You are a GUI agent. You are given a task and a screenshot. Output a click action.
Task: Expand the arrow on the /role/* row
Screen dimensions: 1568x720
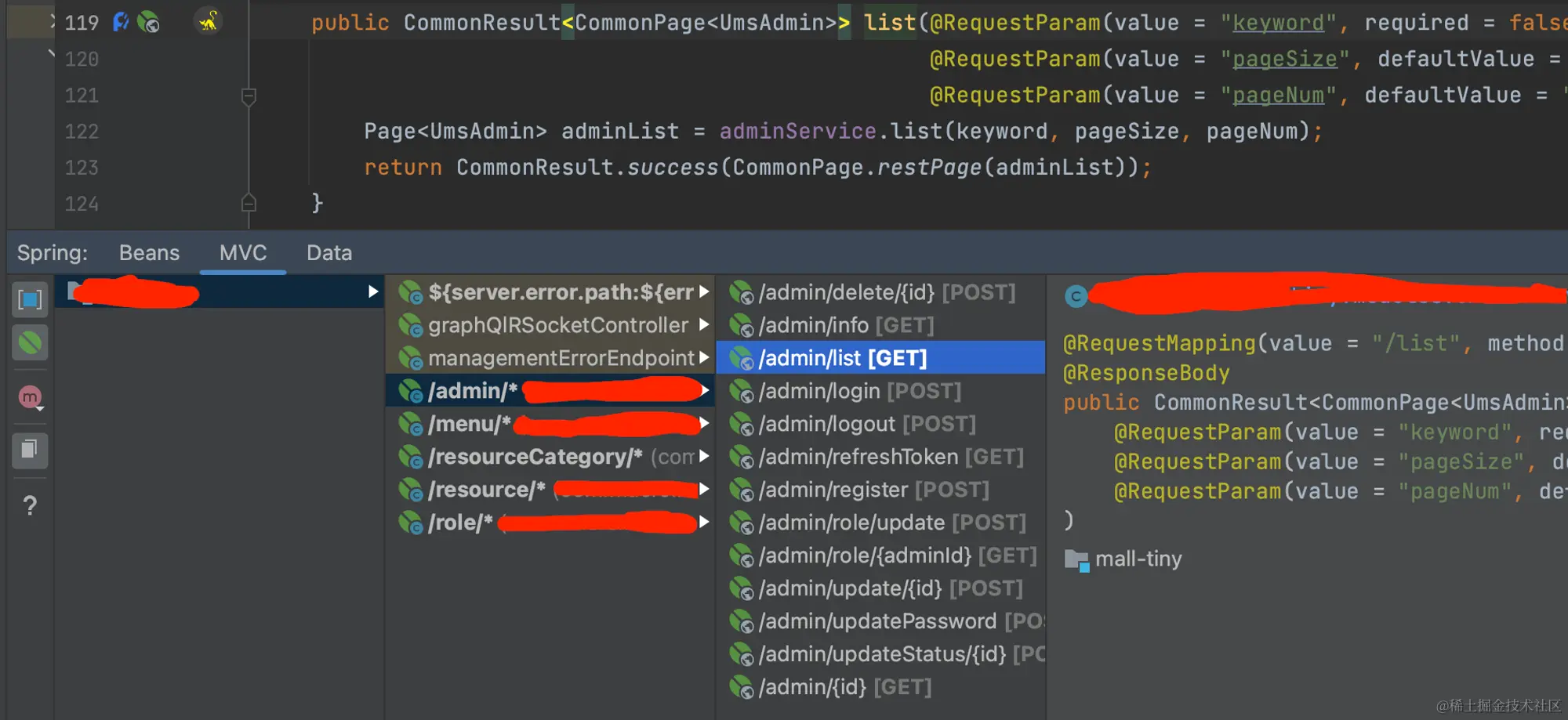(704, 522)
